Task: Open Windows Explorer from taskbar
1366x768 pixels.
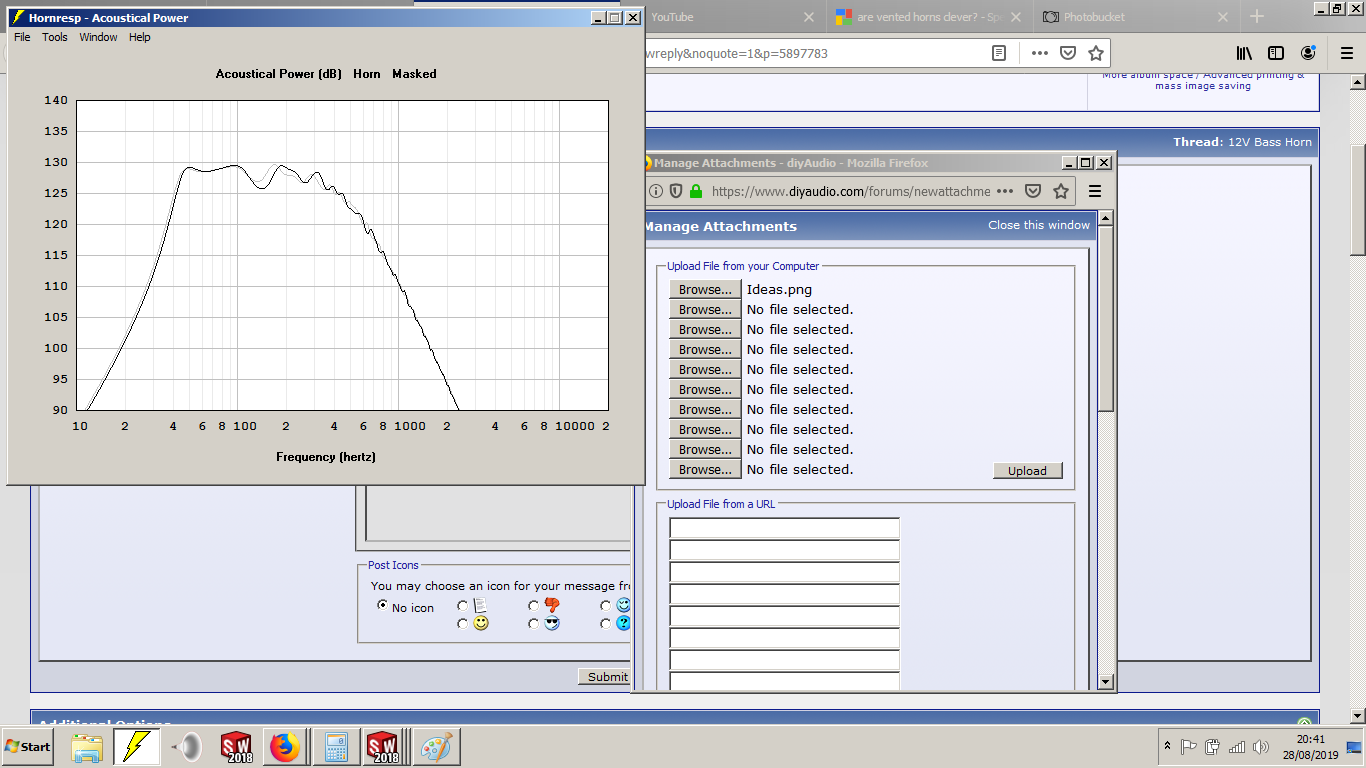Action: [87, 747]
